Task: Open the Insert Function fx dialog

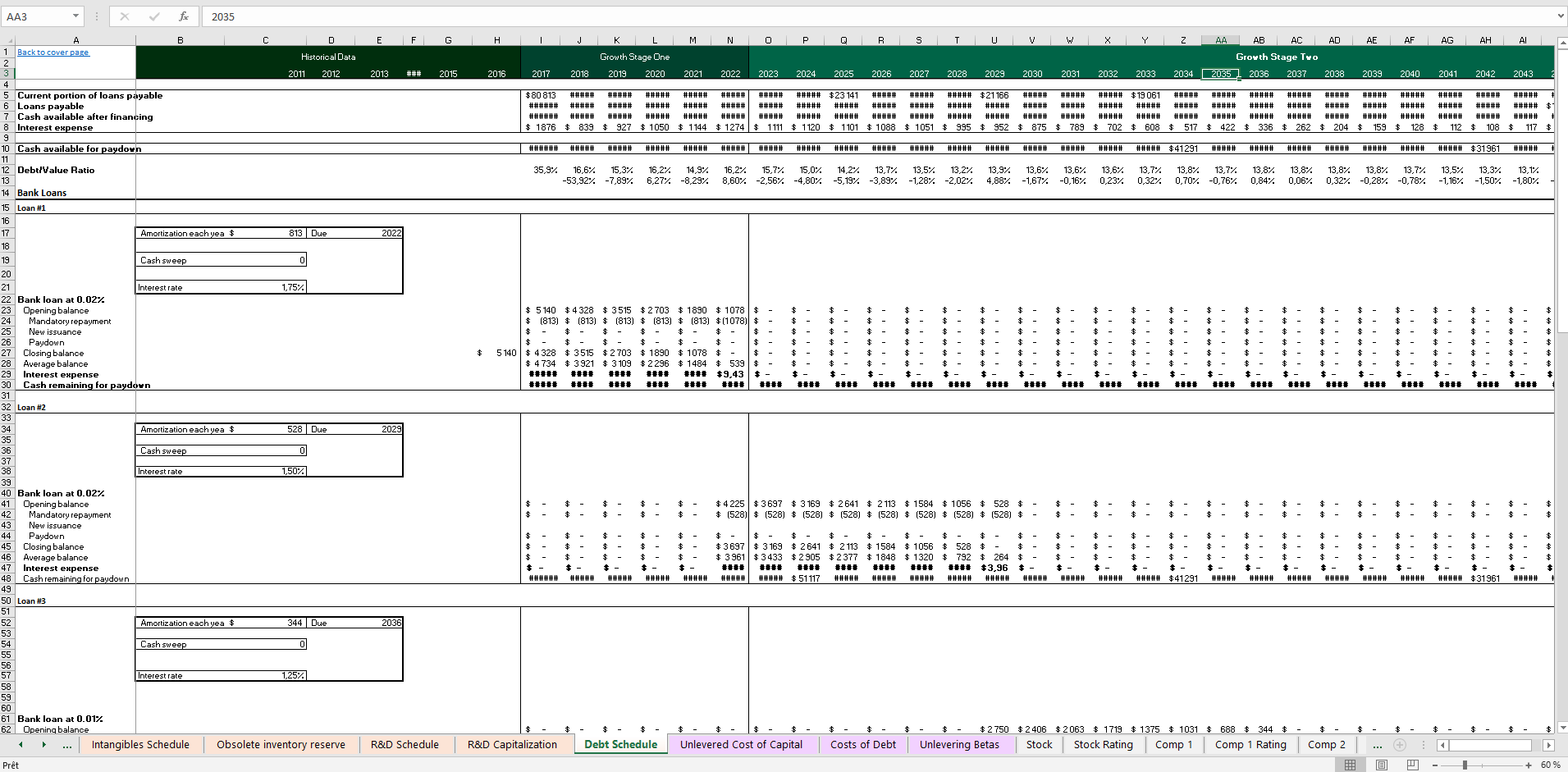Action: pos(184,16)
